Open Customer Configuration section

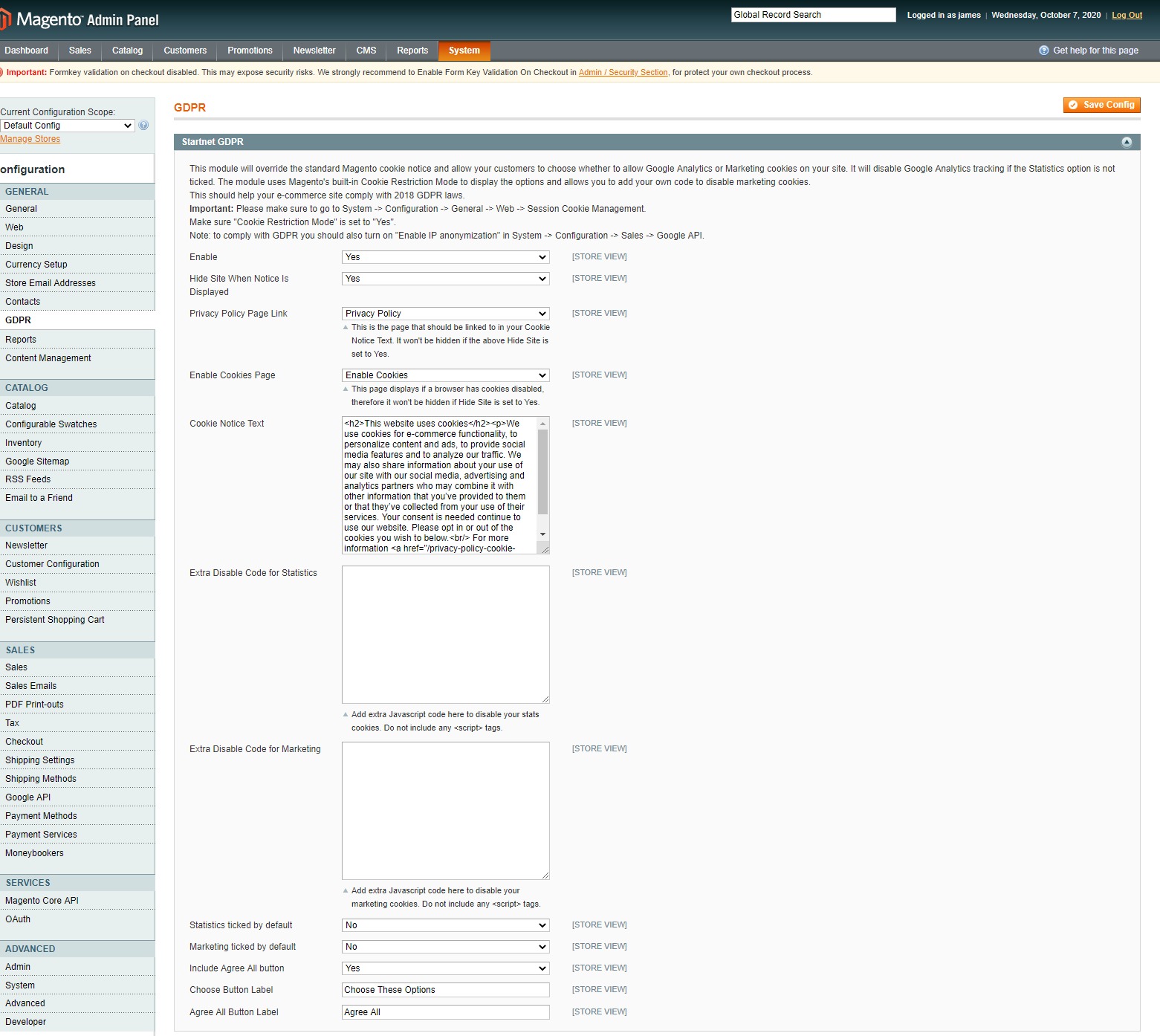(77, 564)
